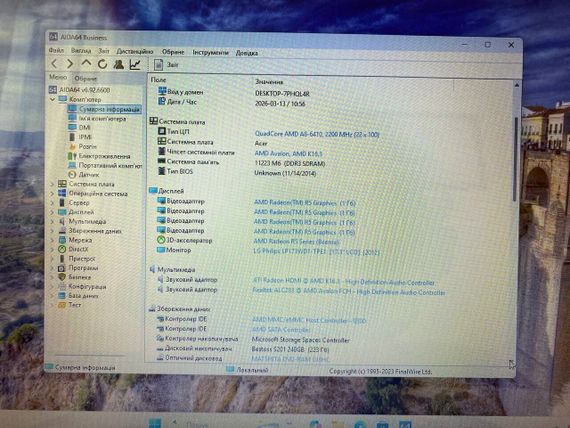
Task: Switch to the Обране sidebar tab
Action: pos(85,78)
